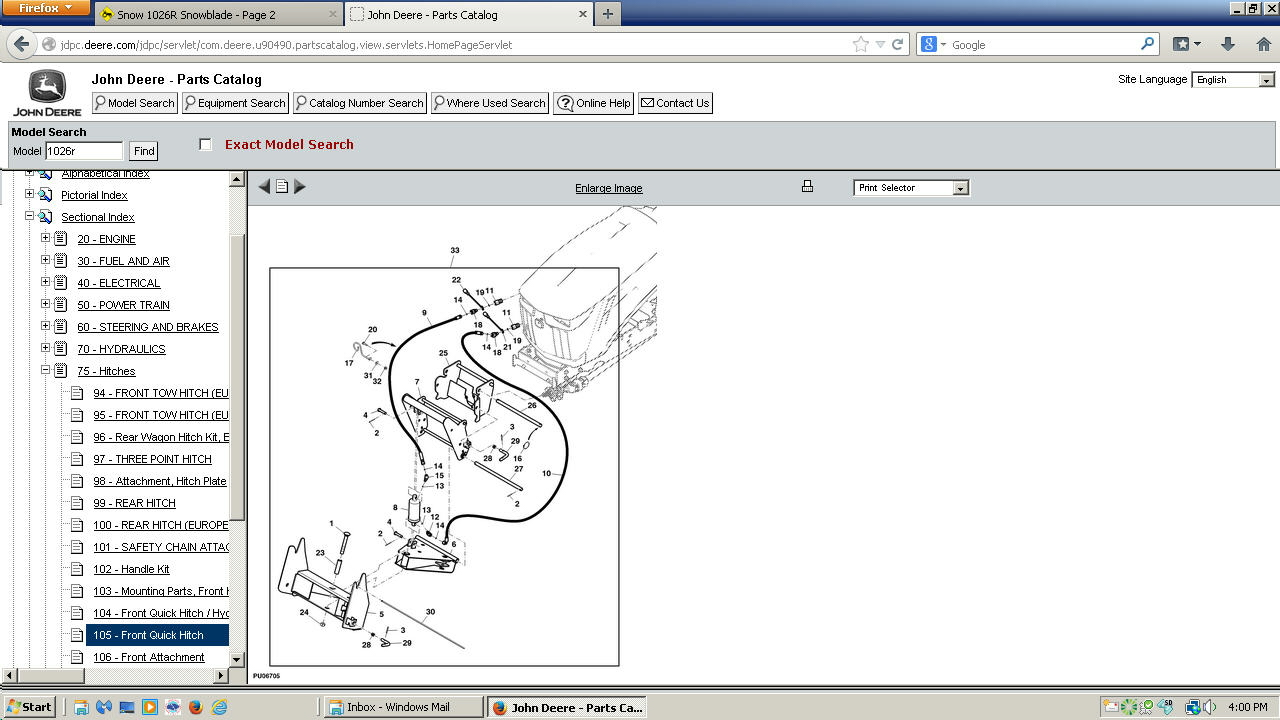Screen dimensions: 1280x720
Task: Click page icon beside 97 - THREE POINT HITCH
Action: click(x=77, y=459)
